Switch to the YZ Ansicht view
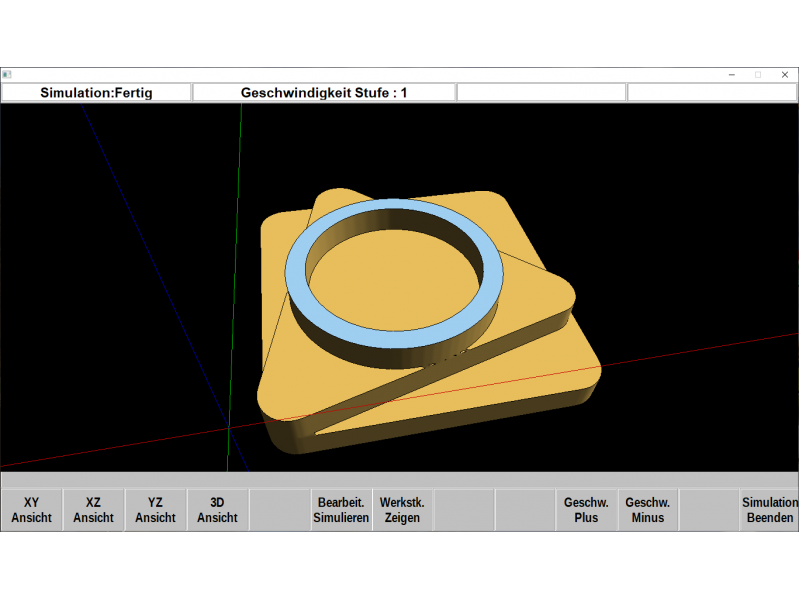800x600 pixels. coord(155,509)
